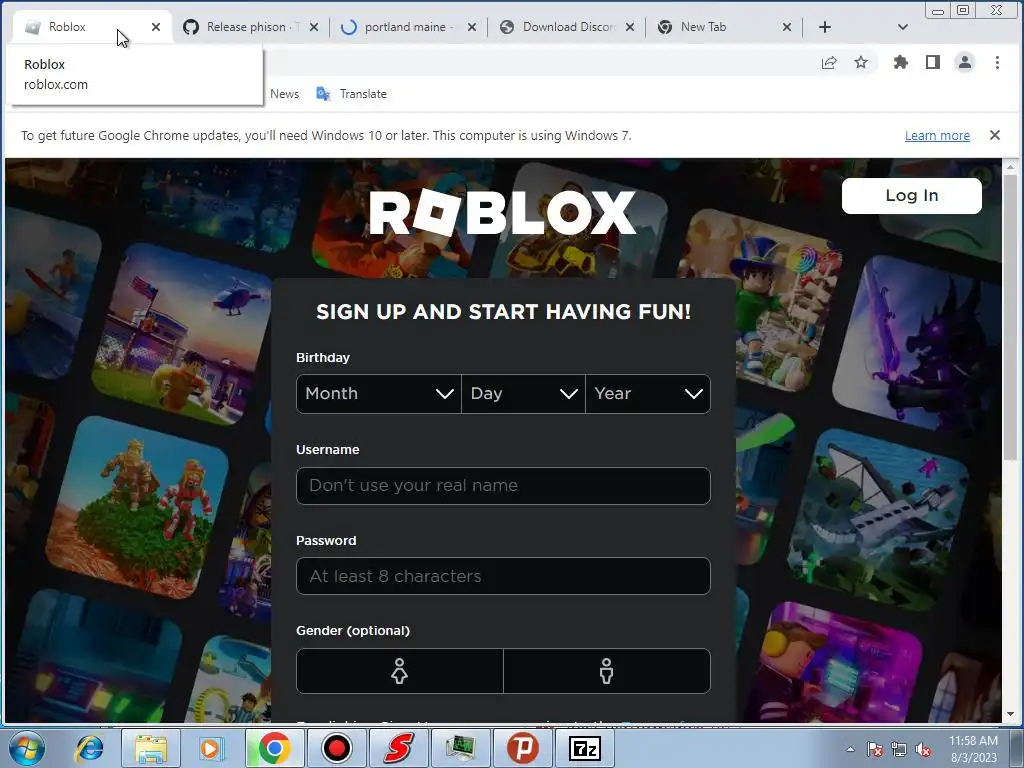The width and height of the screenshot is (1024, 768).
Task: Open the Download Discord tab
Action: pyautogui.click(x=568, y=27)
